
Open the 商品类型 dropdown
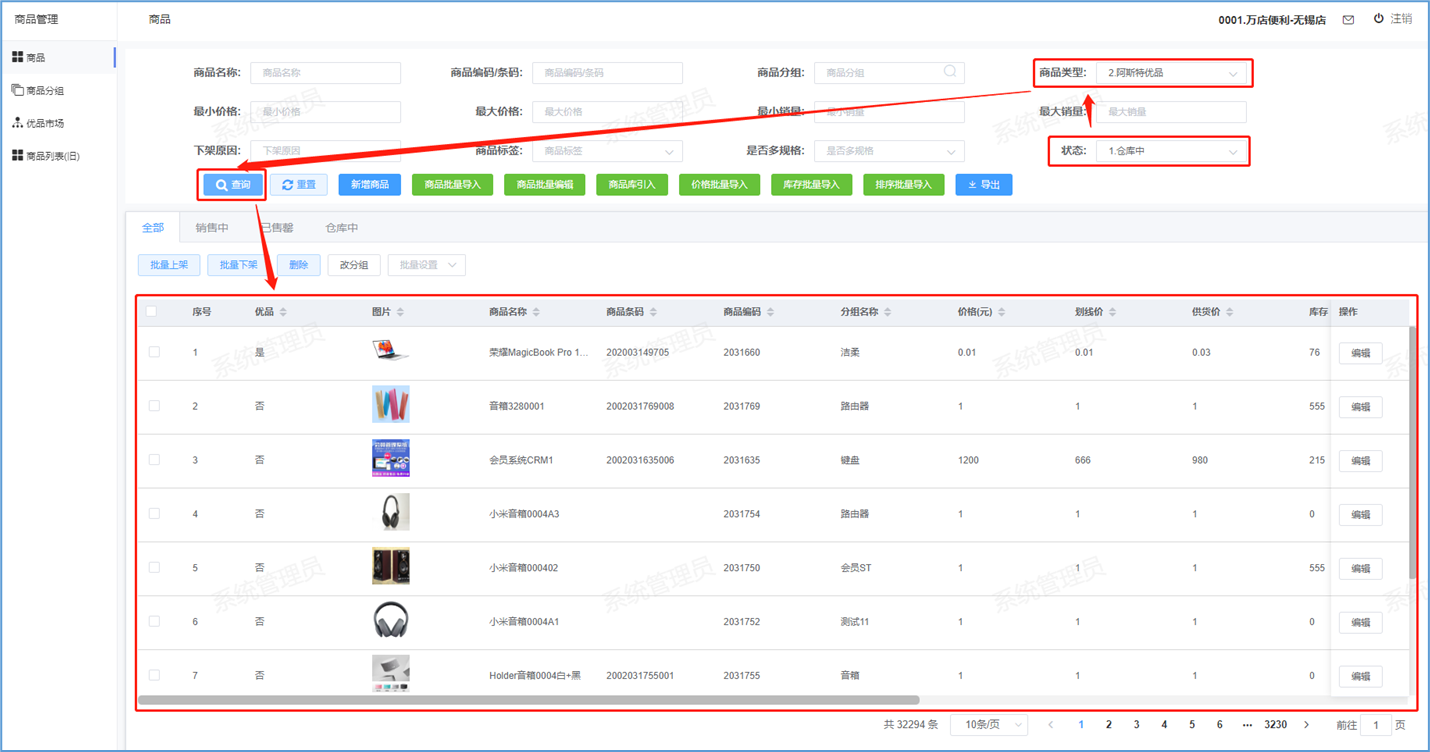tap(1171, 73)
